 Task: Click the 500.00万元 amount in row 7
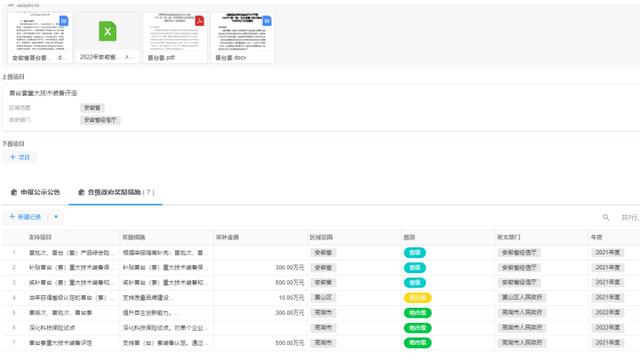(x=290, y=343)
